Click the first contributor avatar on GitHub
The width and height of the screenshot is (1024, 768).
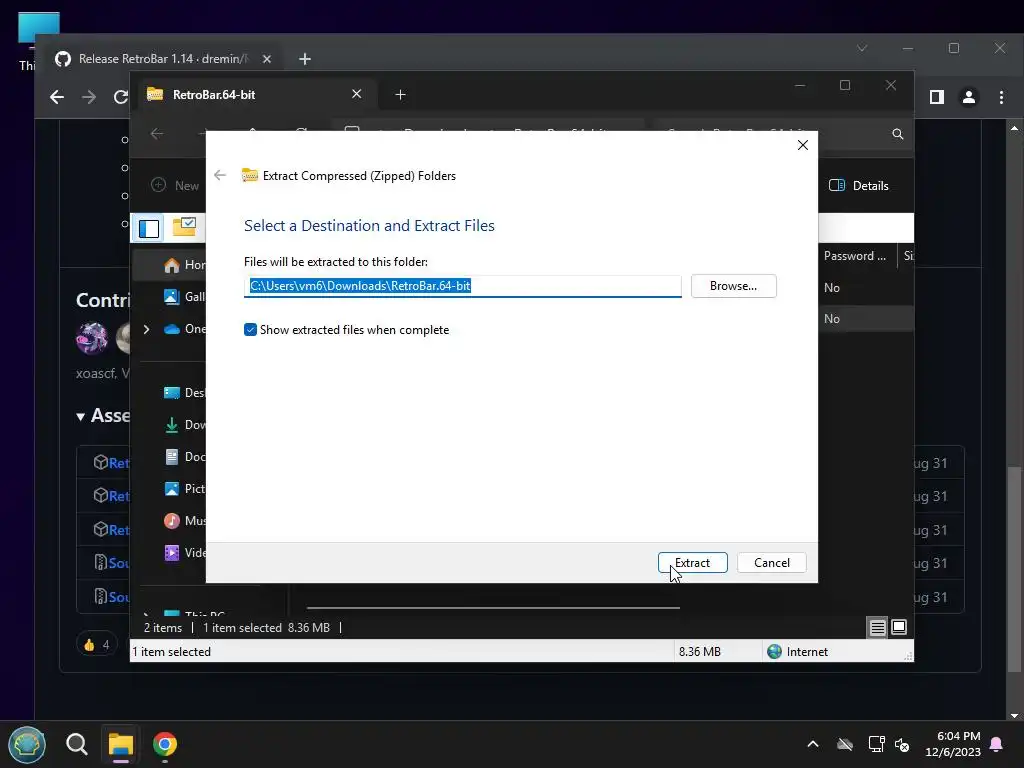pos(92,338)
